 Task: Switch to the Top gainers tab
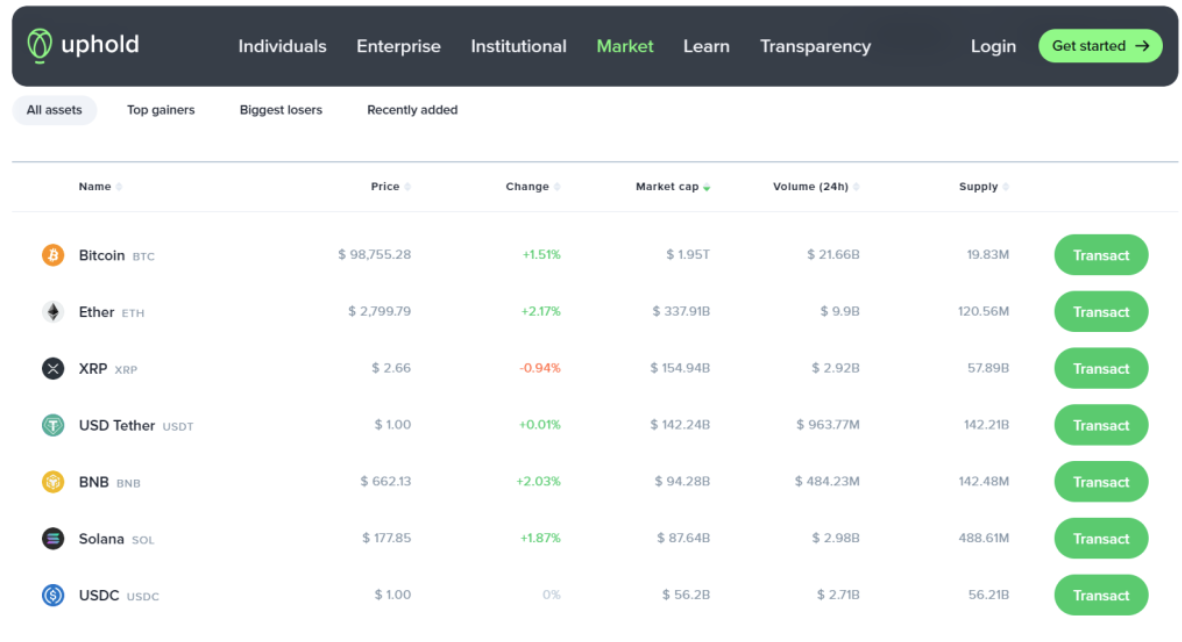click(161, 110)
